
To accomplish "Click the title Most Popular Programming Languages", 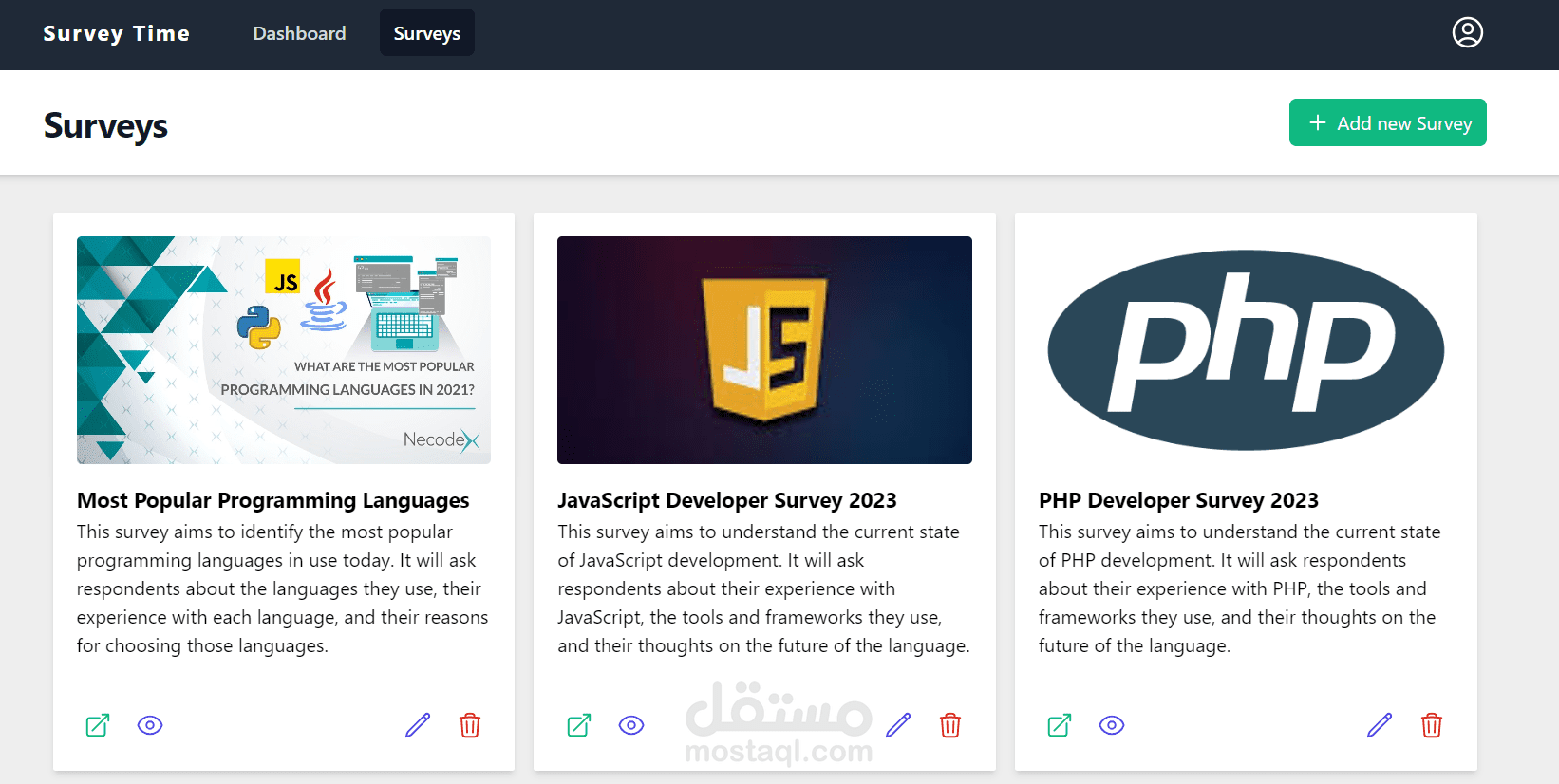I will click(x=273, y=500).
